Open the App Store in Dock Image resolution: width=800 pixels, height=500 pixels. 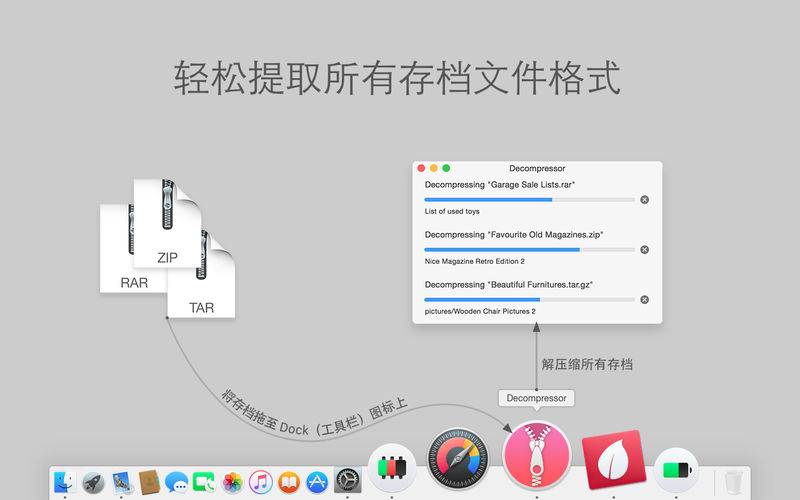[x=317, y=482]
